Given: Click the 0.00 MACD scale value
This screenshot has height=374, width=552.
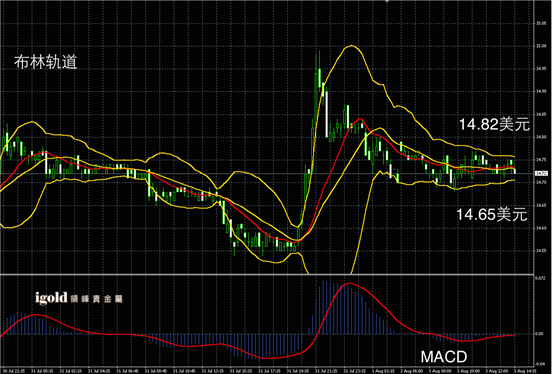Looking at the screenshot, I should pyautogui.click(x=540, y=334).
